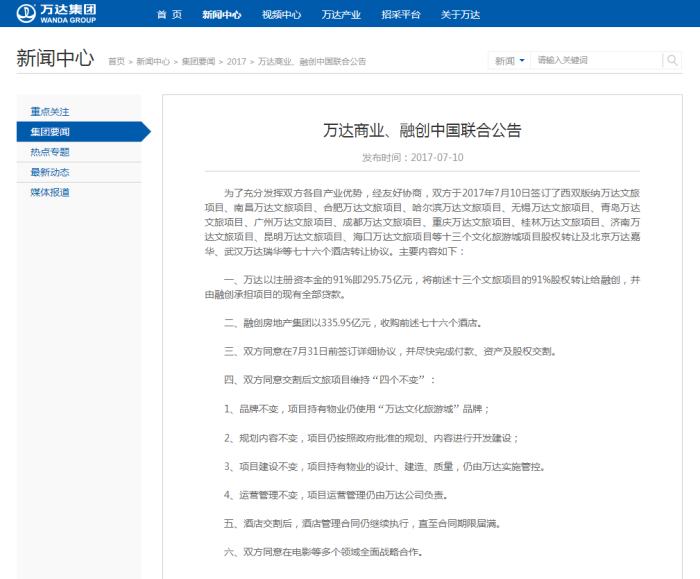Click the search magnifier icon
Image resolution: width=700 pixels, height=579 pixels.
point(672,60)
